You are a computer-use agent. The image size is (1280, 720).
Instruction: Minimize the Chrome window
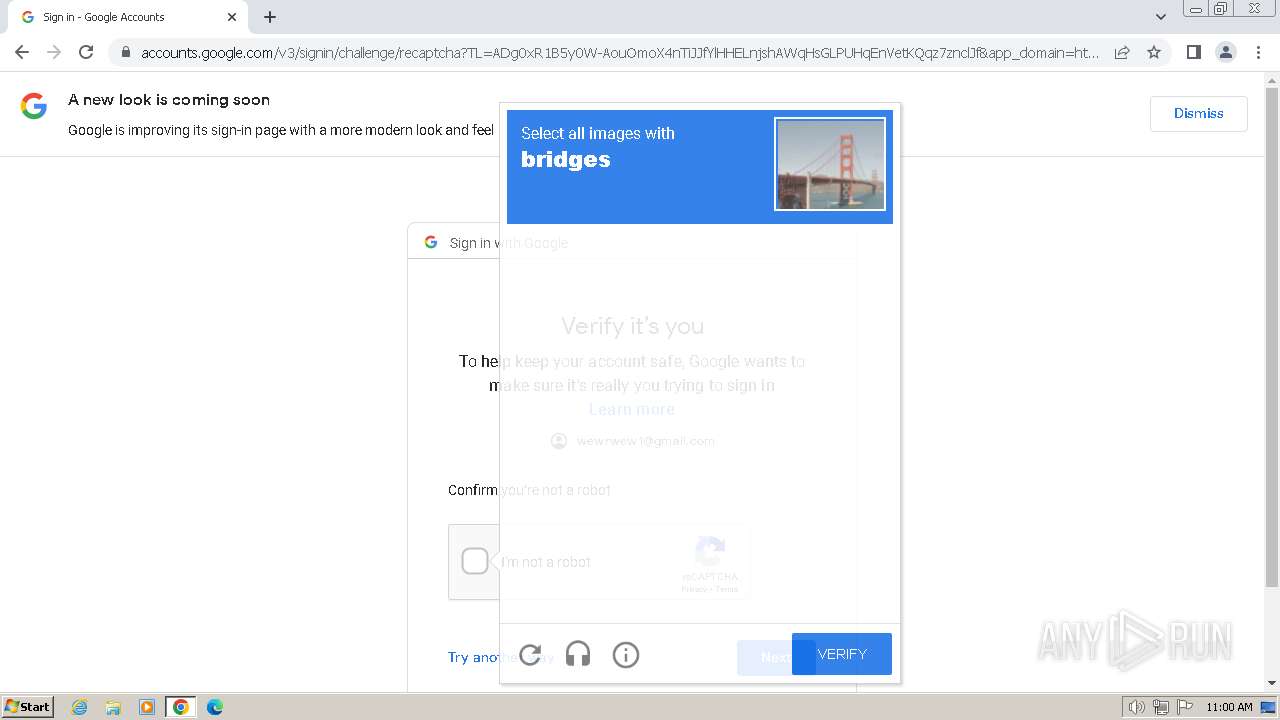point(1196,9)
